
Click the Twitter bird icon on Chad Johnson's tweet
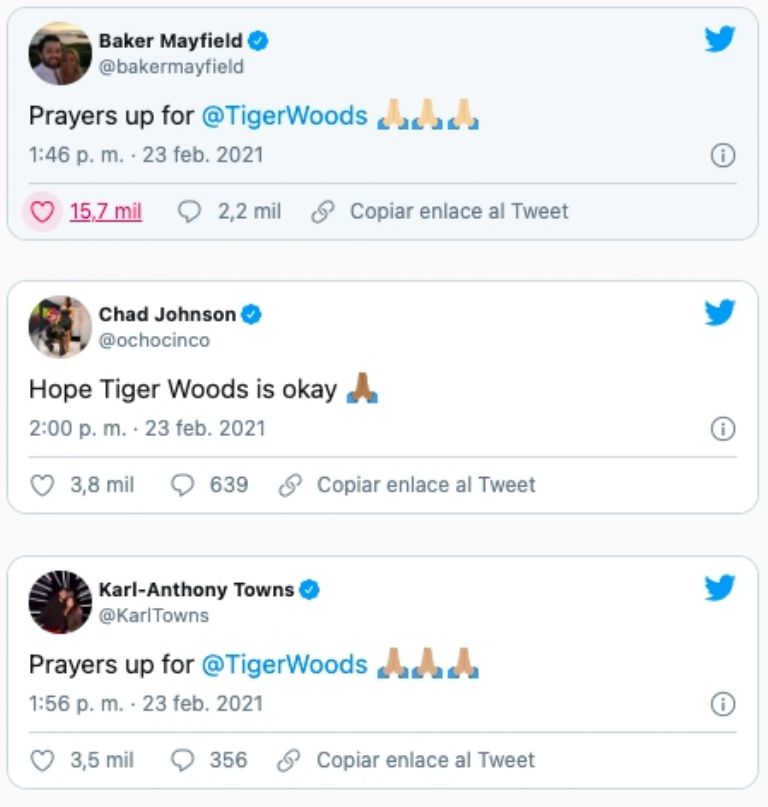(x=720, y=313)
